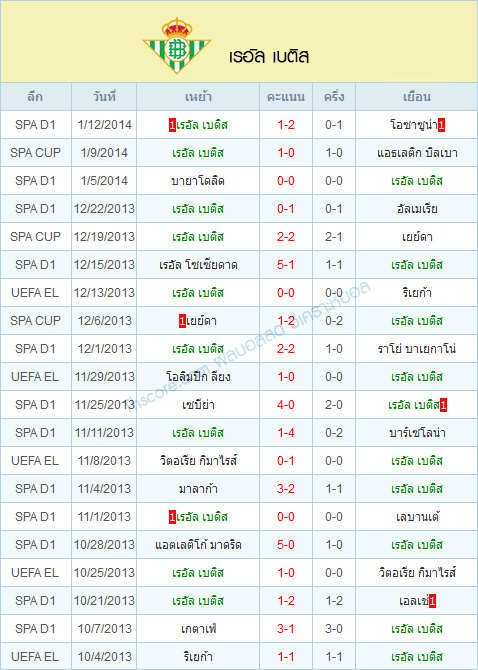The height and width of the screenshot is (670, 478).
Task: Click the SPA CUP league cell dated 12/19/2013
Action: click(x=35, y=237)
